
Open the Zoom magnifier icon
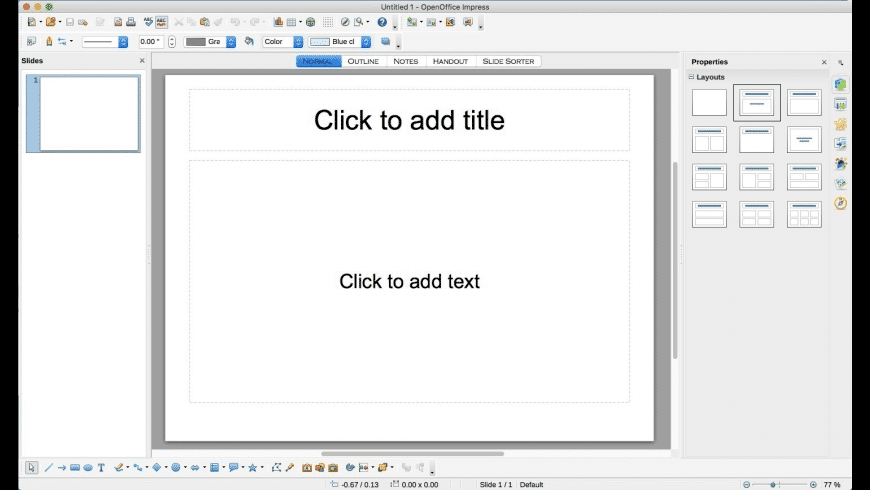[x=359, y=22]
